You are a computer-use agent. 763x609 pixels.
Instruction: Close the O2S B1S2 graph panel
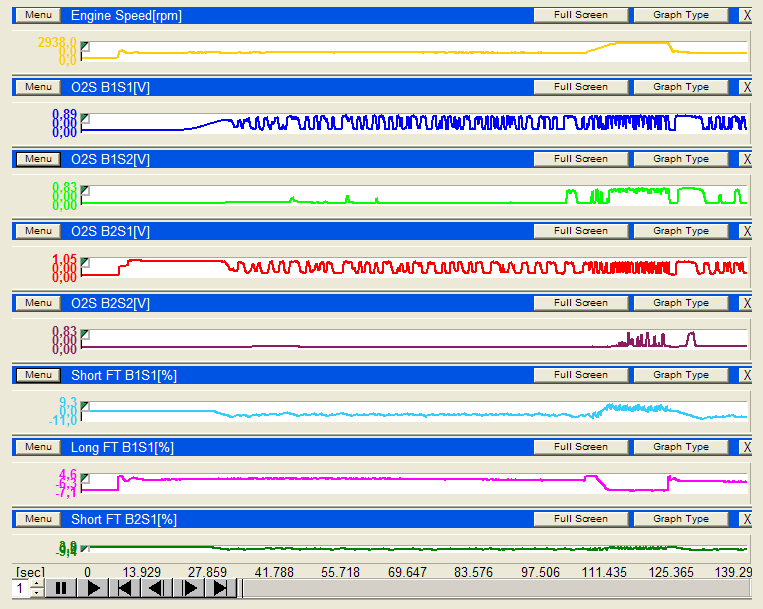pyautogui.click(x=747, y=159)
